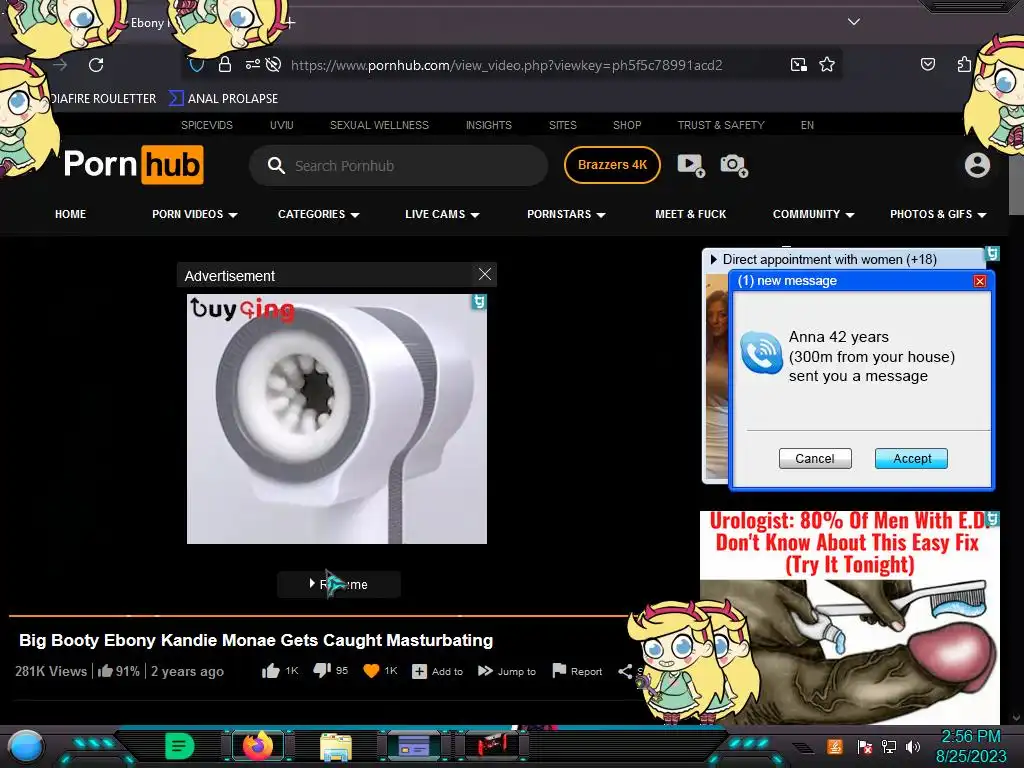Screen dimensions: 1024x768
Task: Add to favorites with the heart icon
Action: [x=371, y=671]
